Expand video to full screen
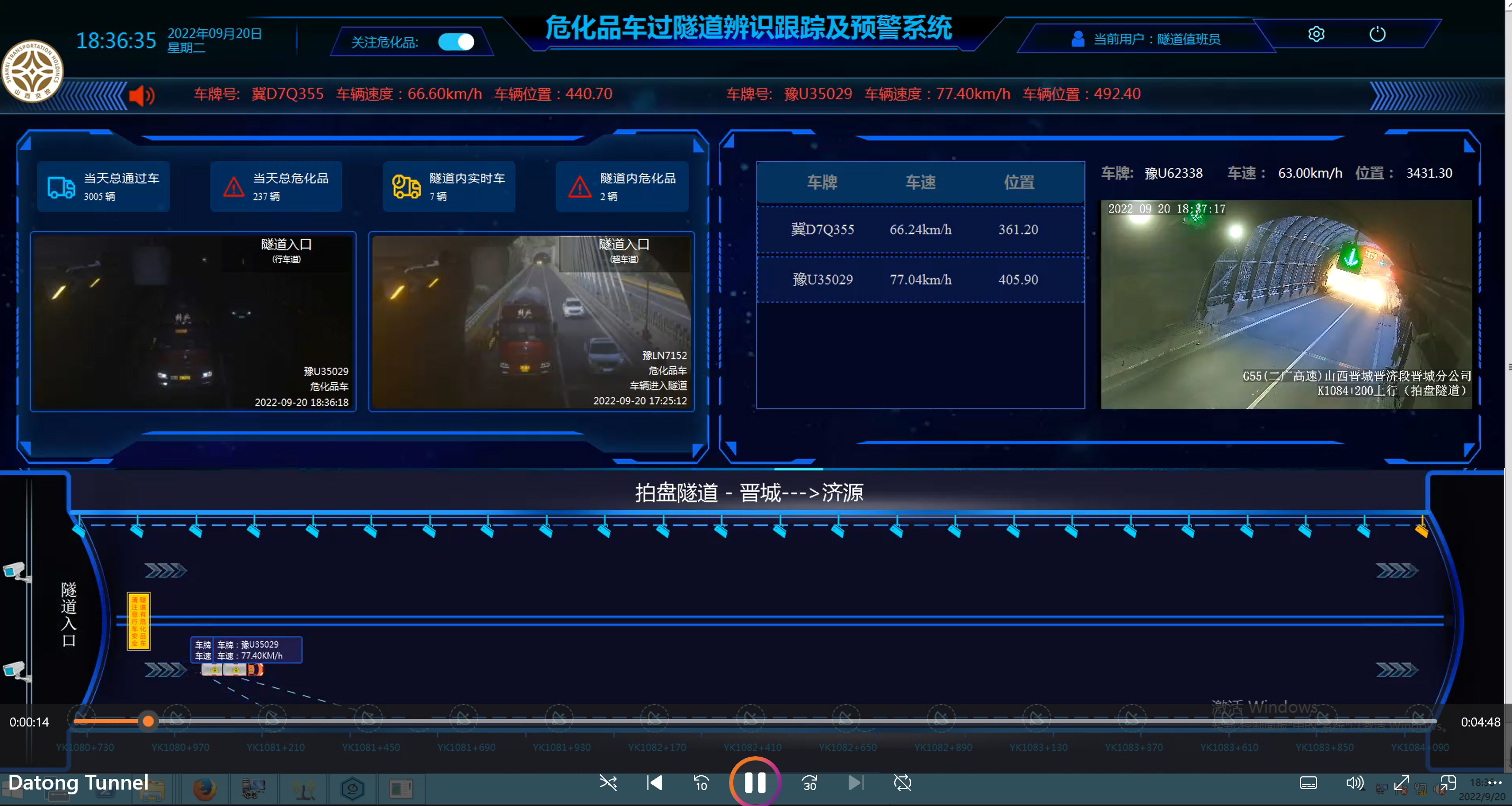1512x806 pixels. click(x=1402, y=783)
